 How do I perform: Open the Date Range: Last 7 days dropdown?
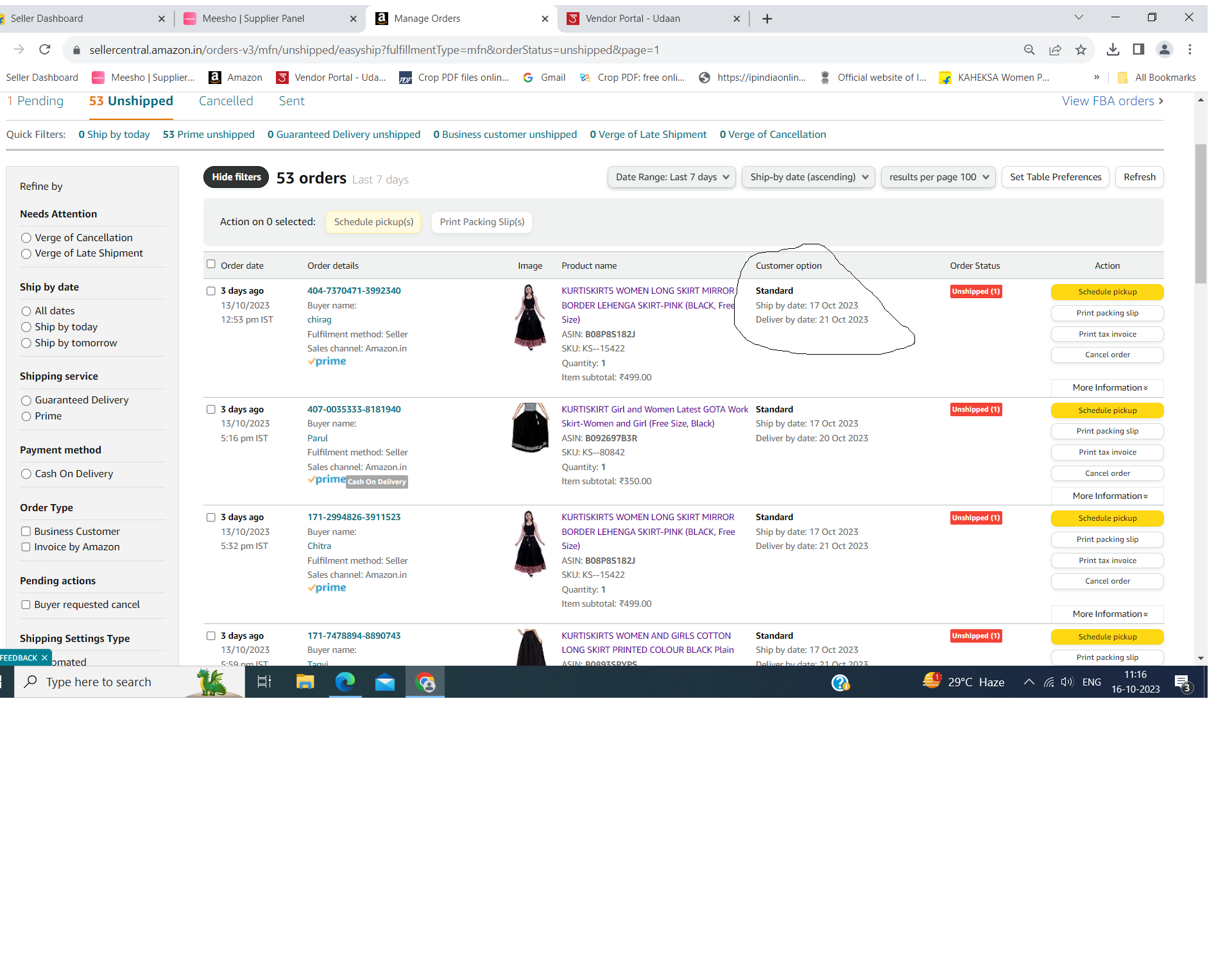coord(672,177)
